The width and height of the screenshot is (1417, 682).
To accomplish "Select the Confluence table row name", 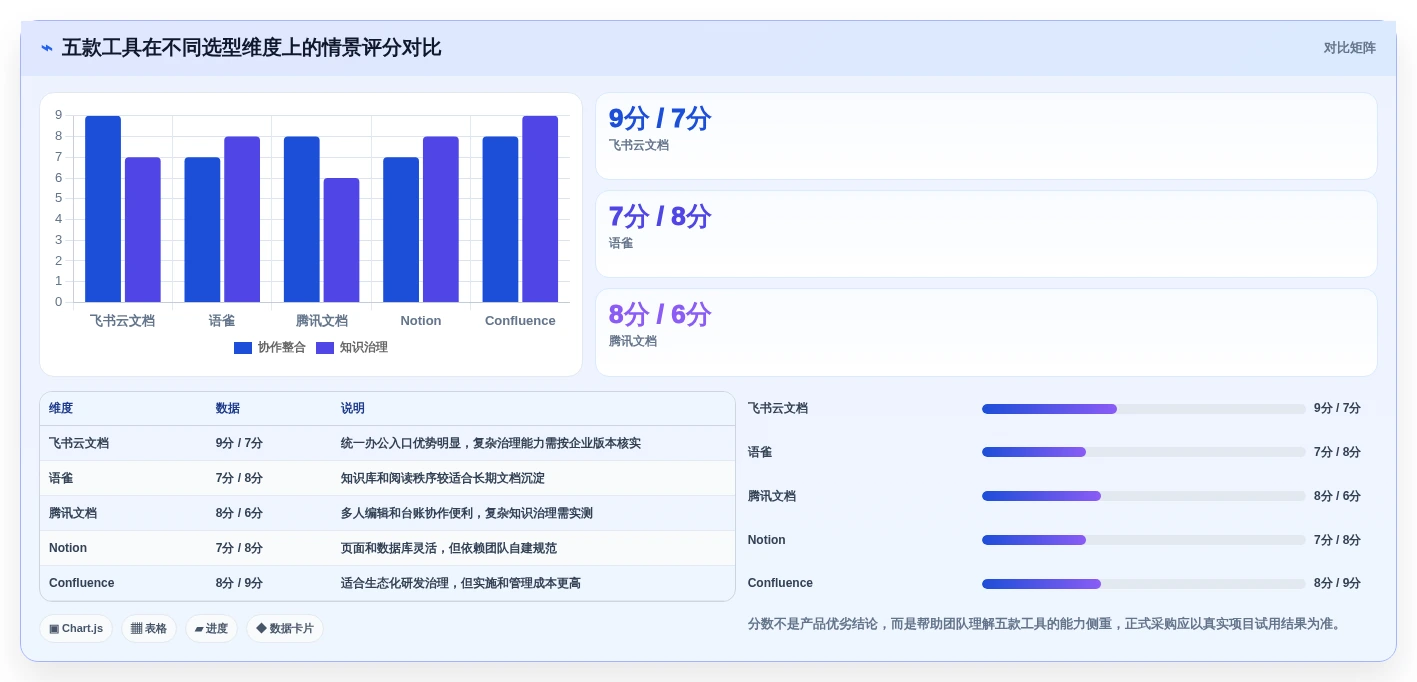I will (82, 584).
